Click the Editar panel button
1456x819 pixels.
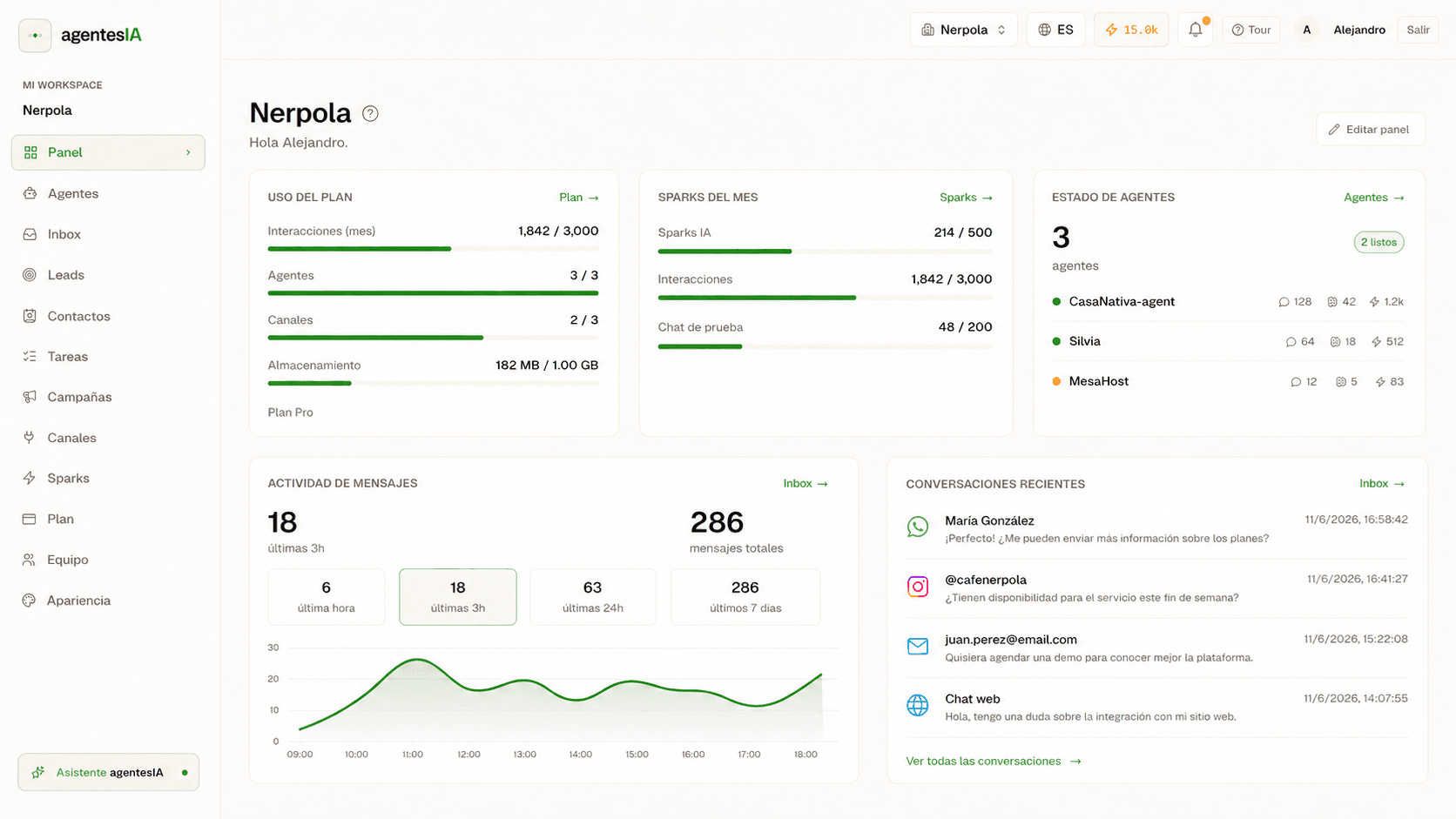point(1371,129)
